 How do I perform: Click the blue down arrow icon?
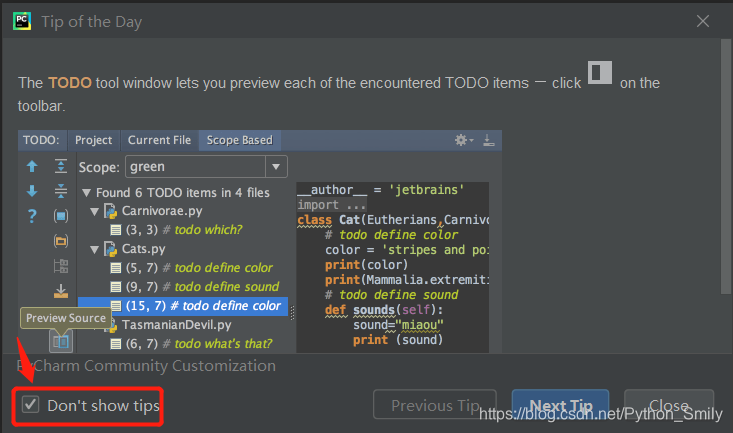pyautogui.click(x=32, y=191)
